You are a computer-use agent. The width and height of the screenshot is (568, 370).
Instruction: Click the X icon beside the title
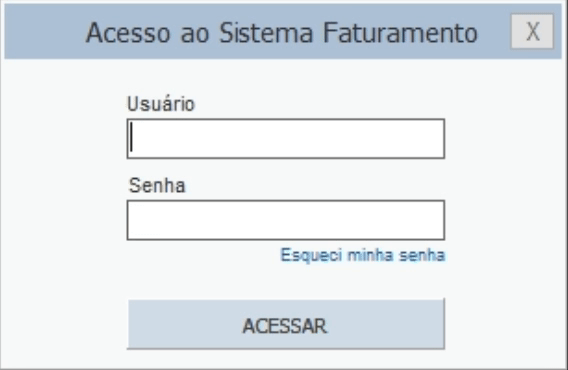click(x=532, y=32)
